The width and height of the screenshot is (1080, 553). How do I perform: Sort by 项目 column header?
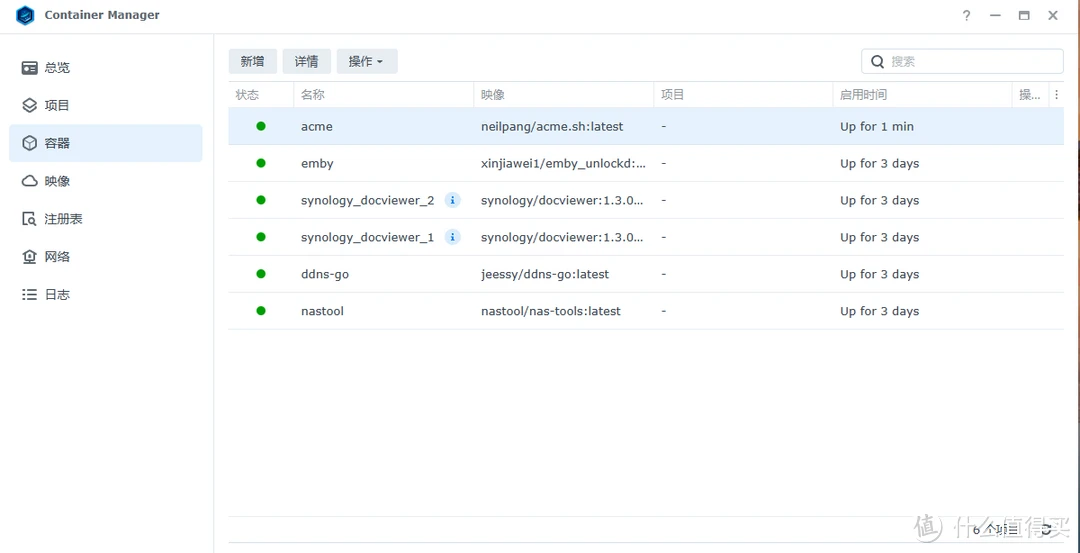(x=743, y=95)
